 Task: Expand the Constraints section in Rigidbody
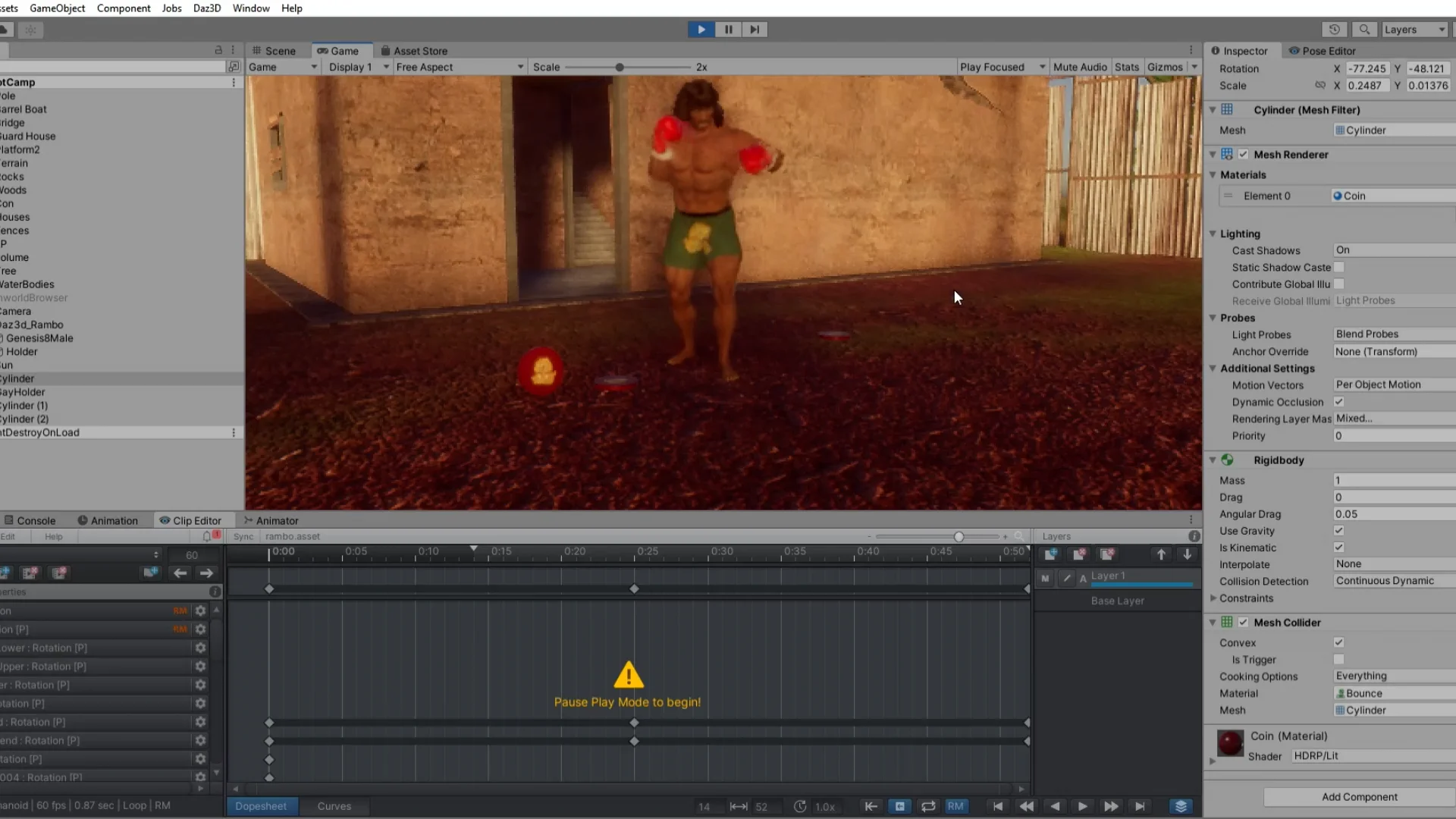[1213, 598]
